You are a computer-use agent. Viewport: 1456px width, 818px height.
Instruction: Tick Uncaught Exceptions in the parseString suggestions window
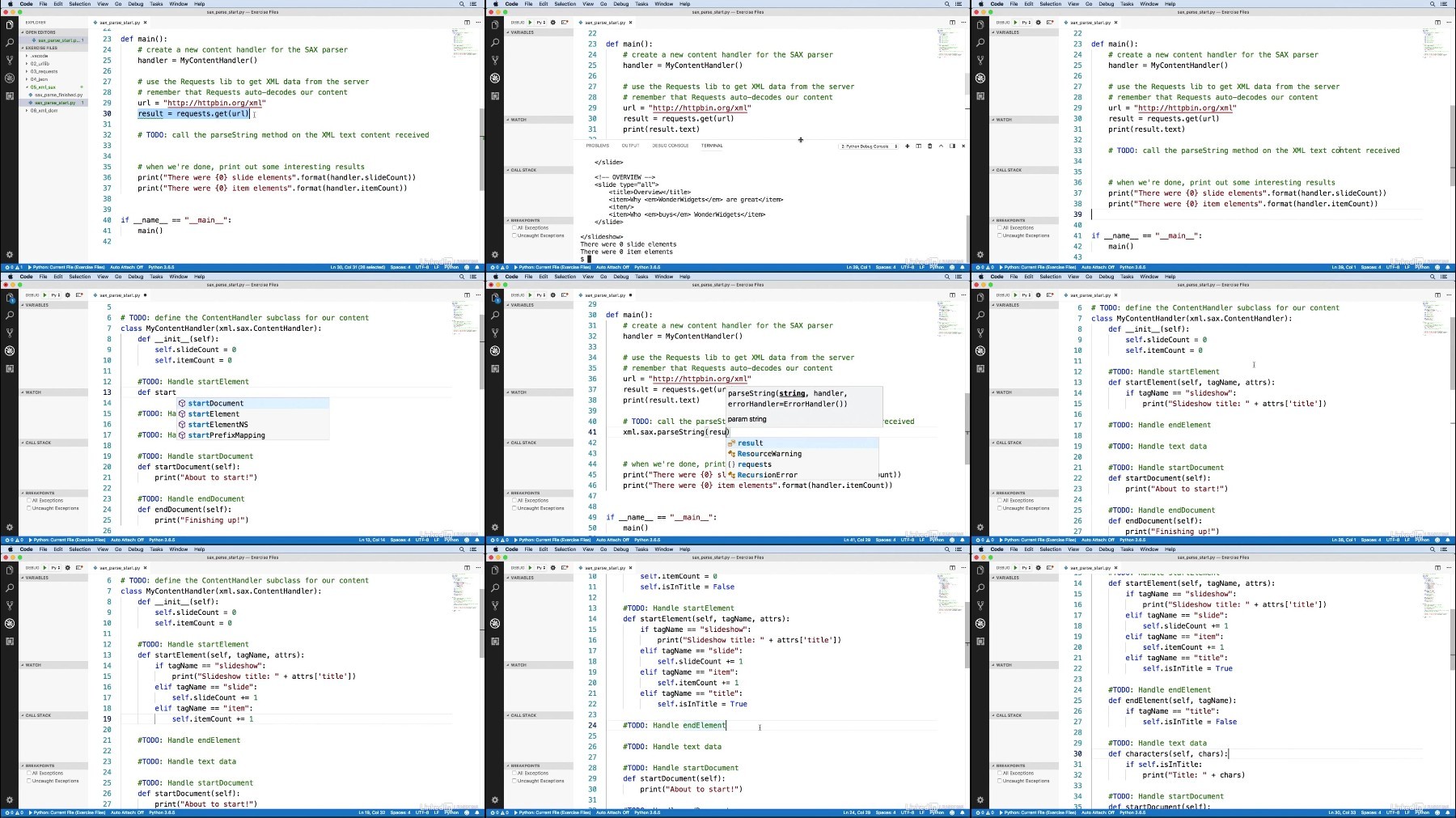(514, 508)
